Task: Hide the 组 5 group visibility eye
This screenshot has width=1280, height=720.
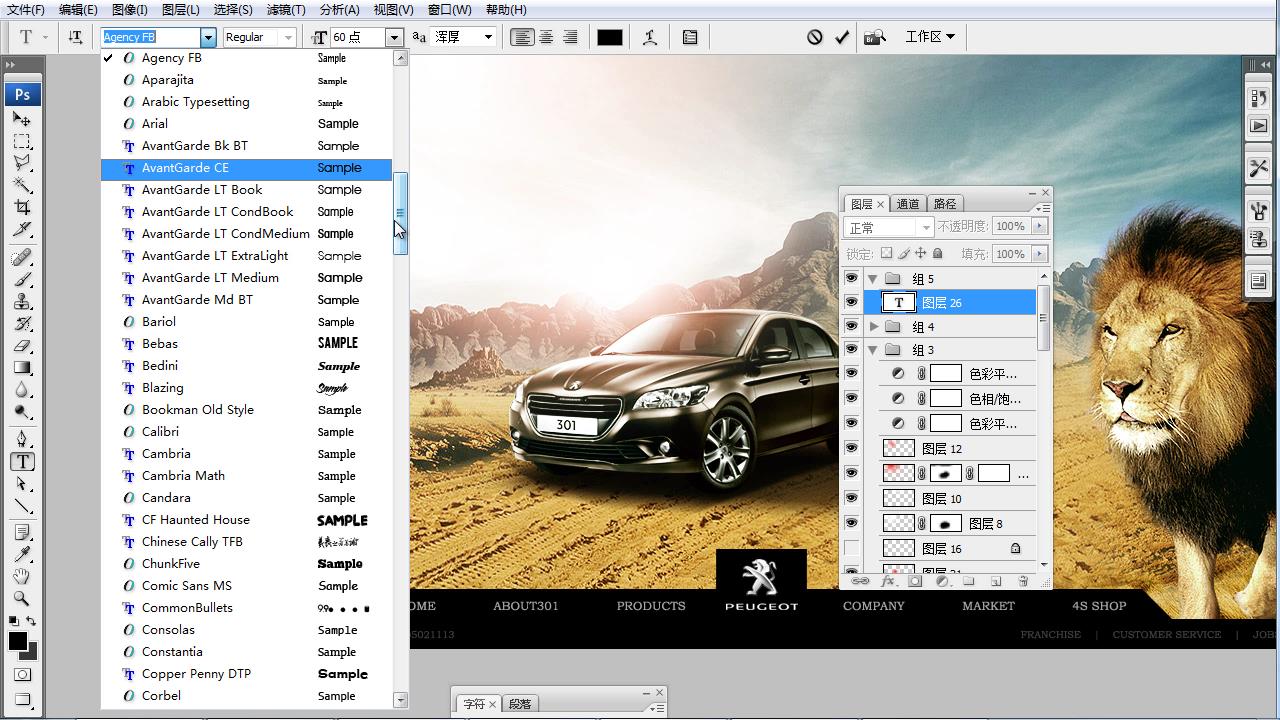Action: (x=851, y=279)
